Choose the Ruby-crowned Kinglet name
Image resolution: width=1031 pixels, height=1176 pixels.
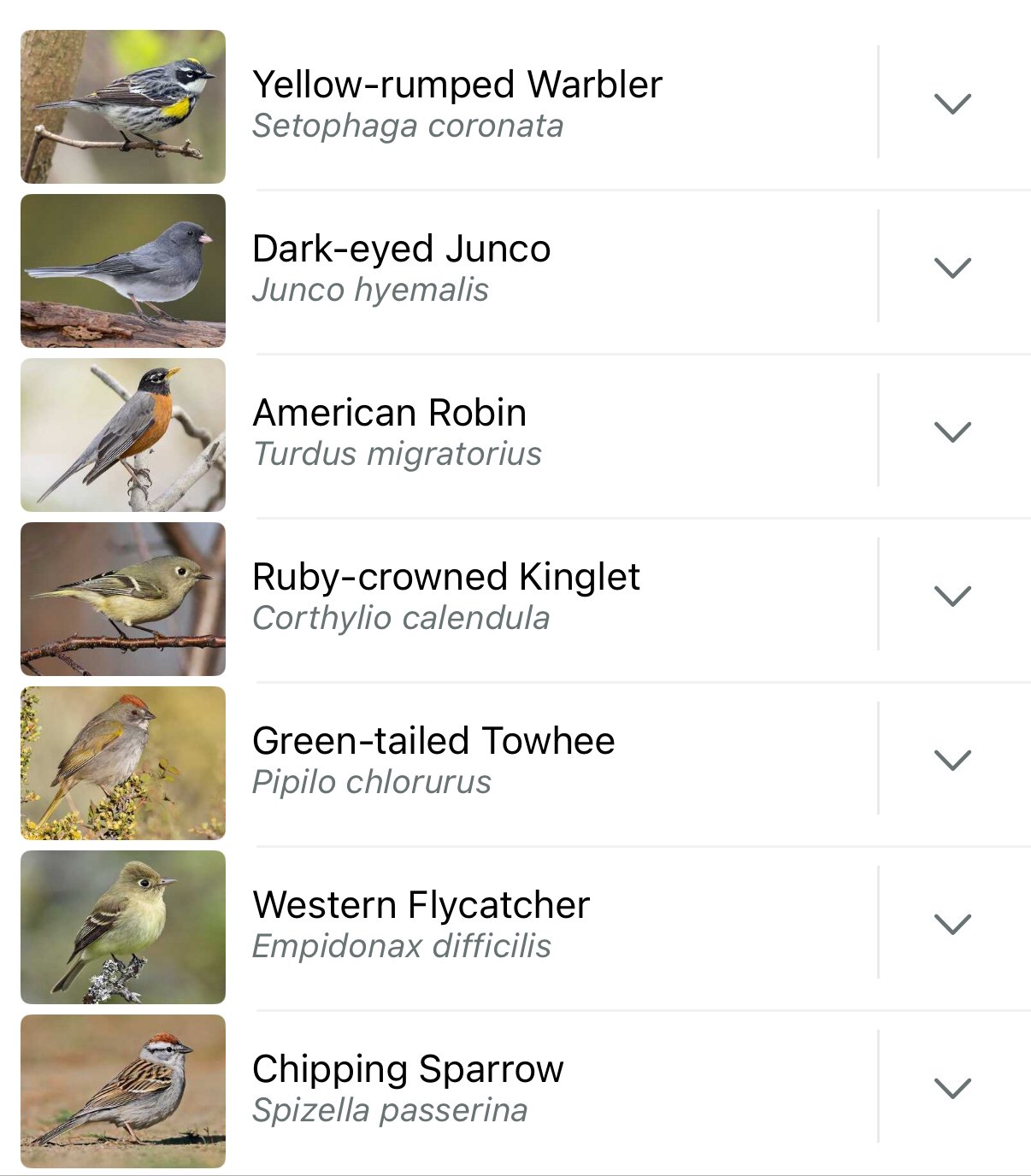[x=446, y=577]
